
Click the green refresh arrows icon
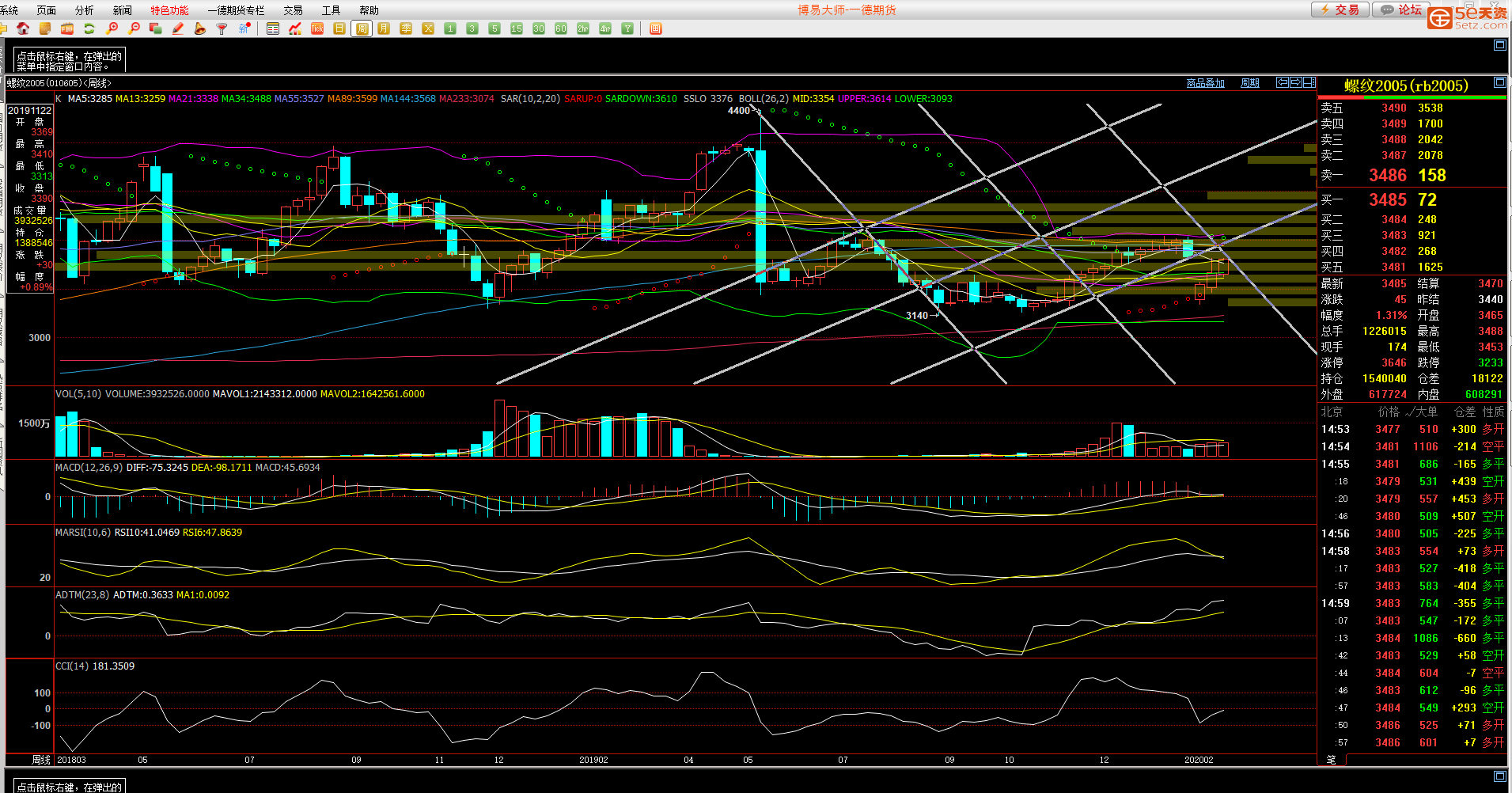[x=89, y=28]
